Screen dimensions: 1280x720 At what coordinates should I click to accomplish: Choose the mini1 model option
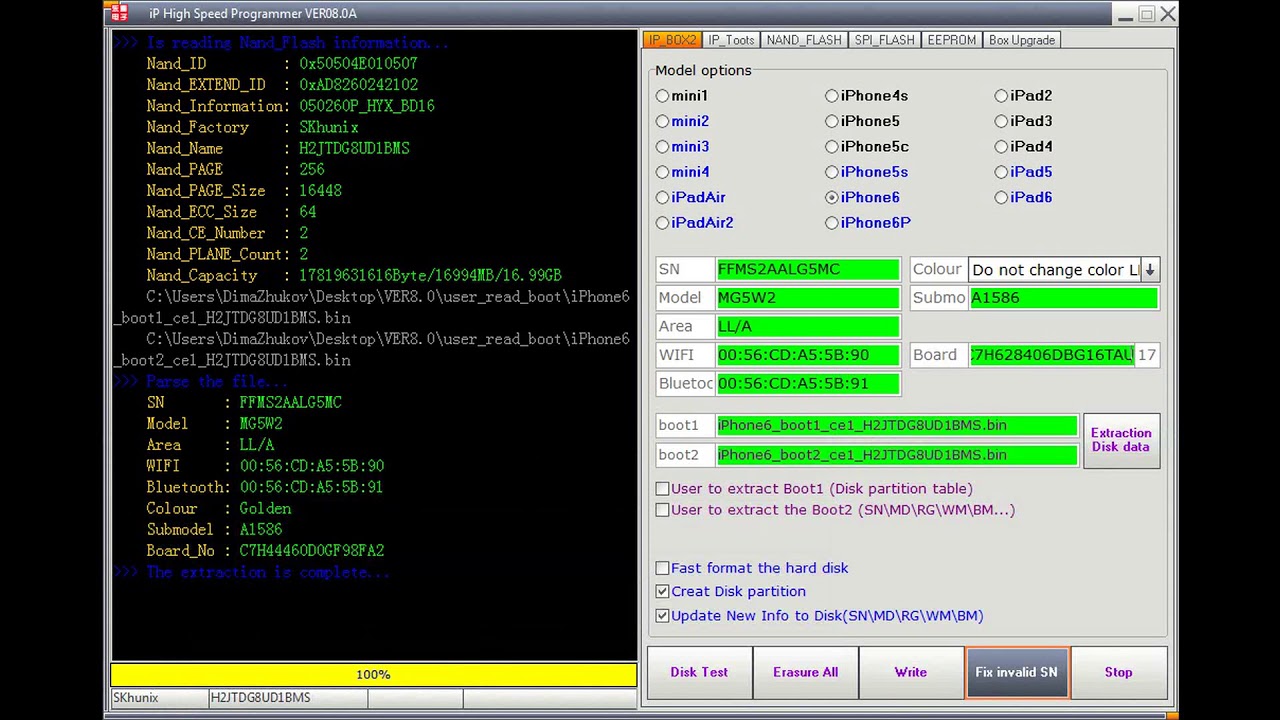(662, 96)
